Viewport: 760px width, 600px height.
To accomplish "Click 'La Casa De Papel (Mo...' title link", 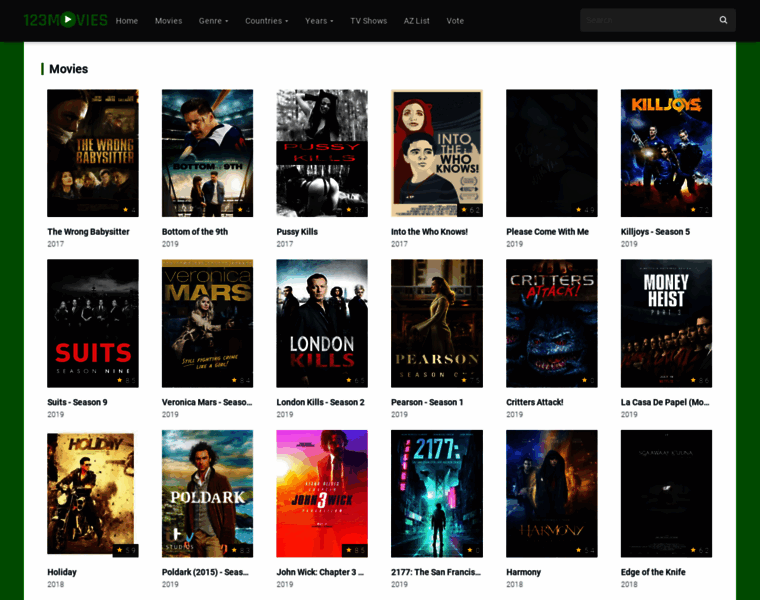I will pyautogui.click(x=665, y=402).
